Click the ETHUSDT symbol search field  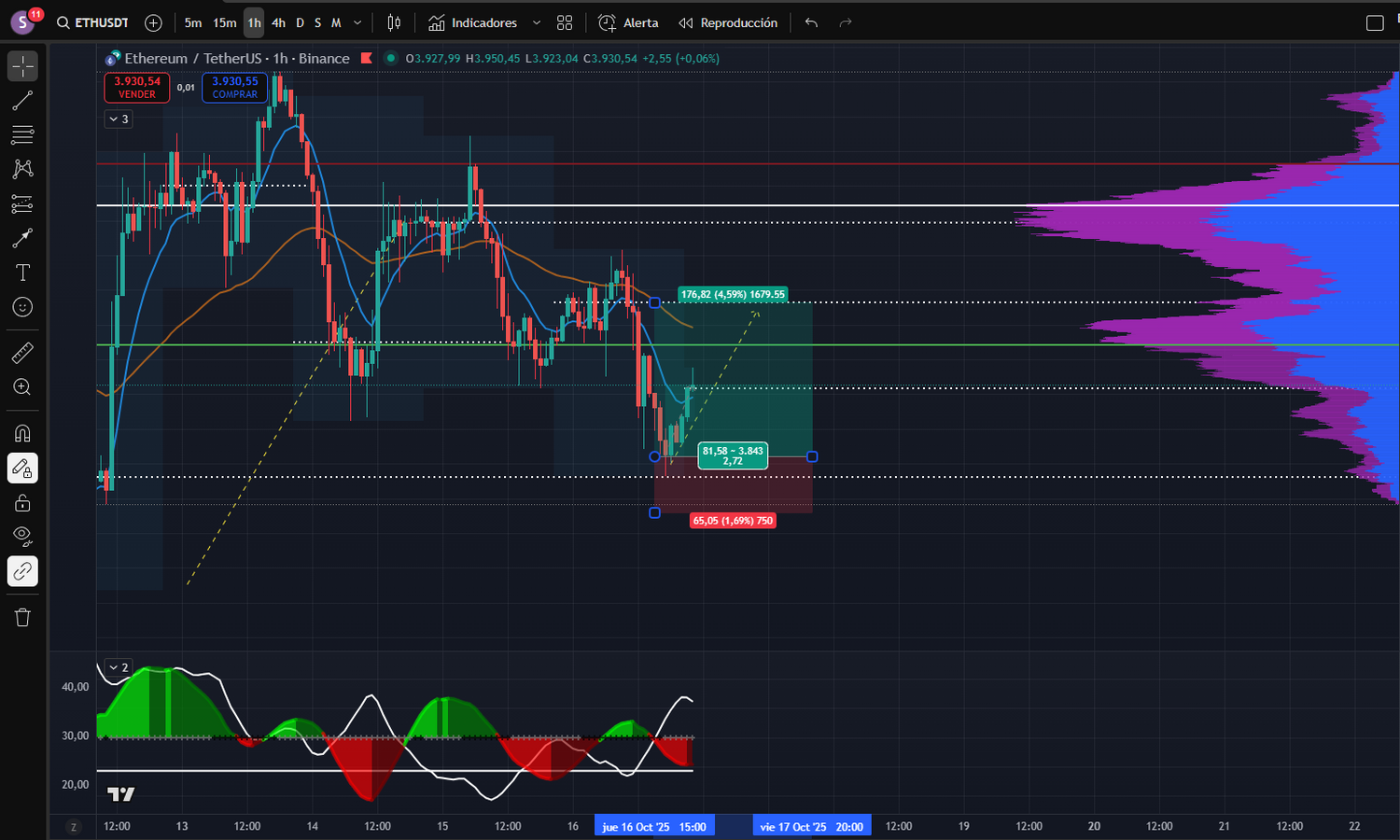(x=93, y=22)
